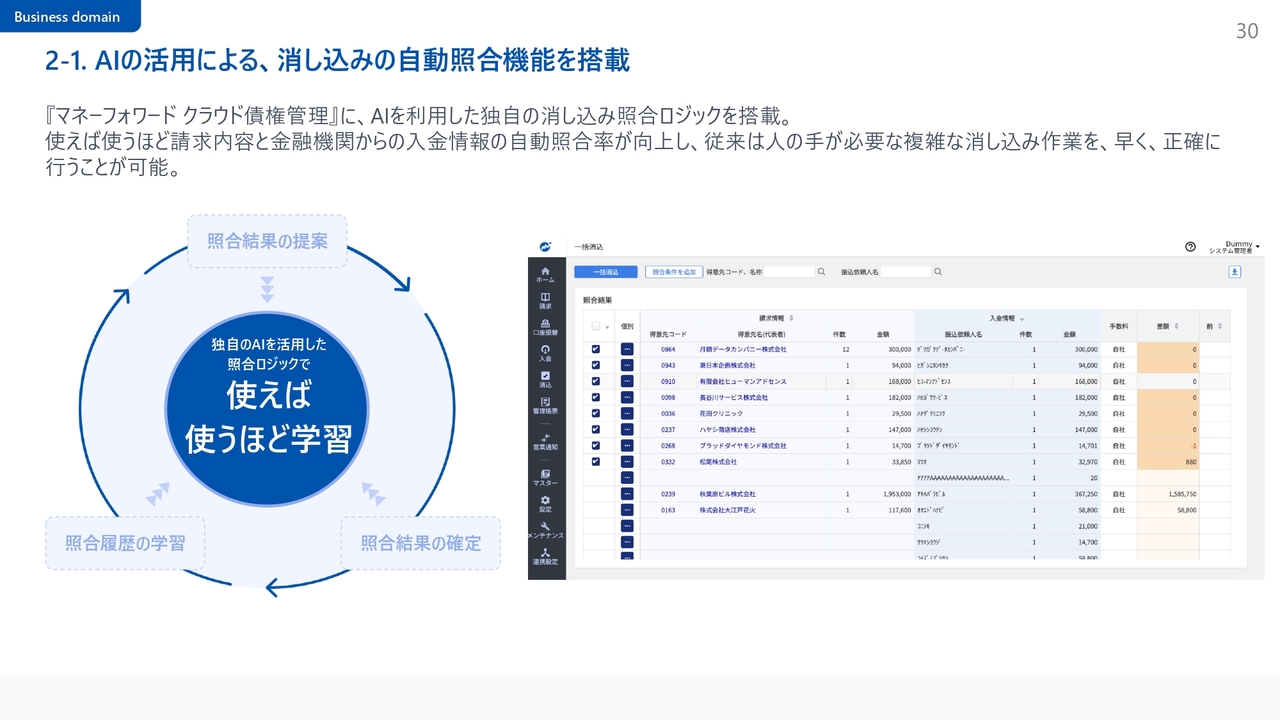Uncheck the checkbox for row 0332
Screen dimensions: 1280x720
[x=596, y=462]
